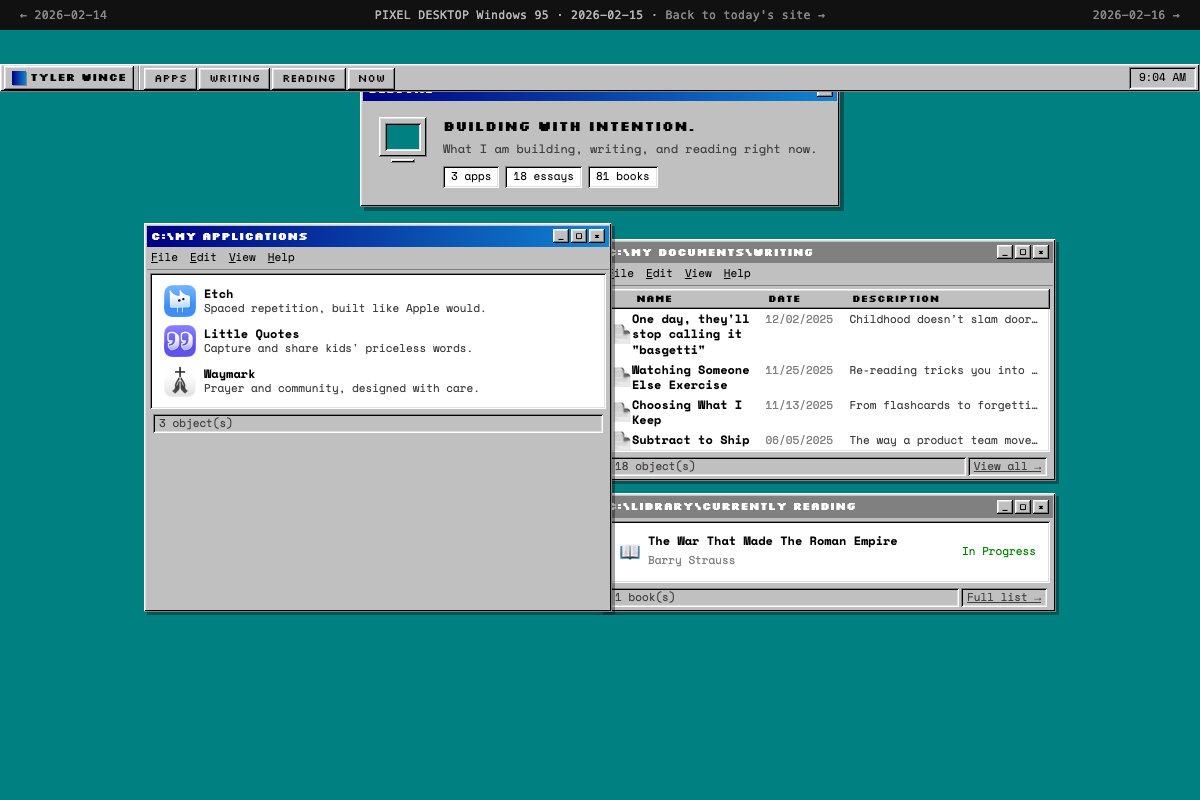Viewport: 1200px width, 800px height.
Task: Click the "18 object(s)" status bar in Writing
Action: [788, 466]
